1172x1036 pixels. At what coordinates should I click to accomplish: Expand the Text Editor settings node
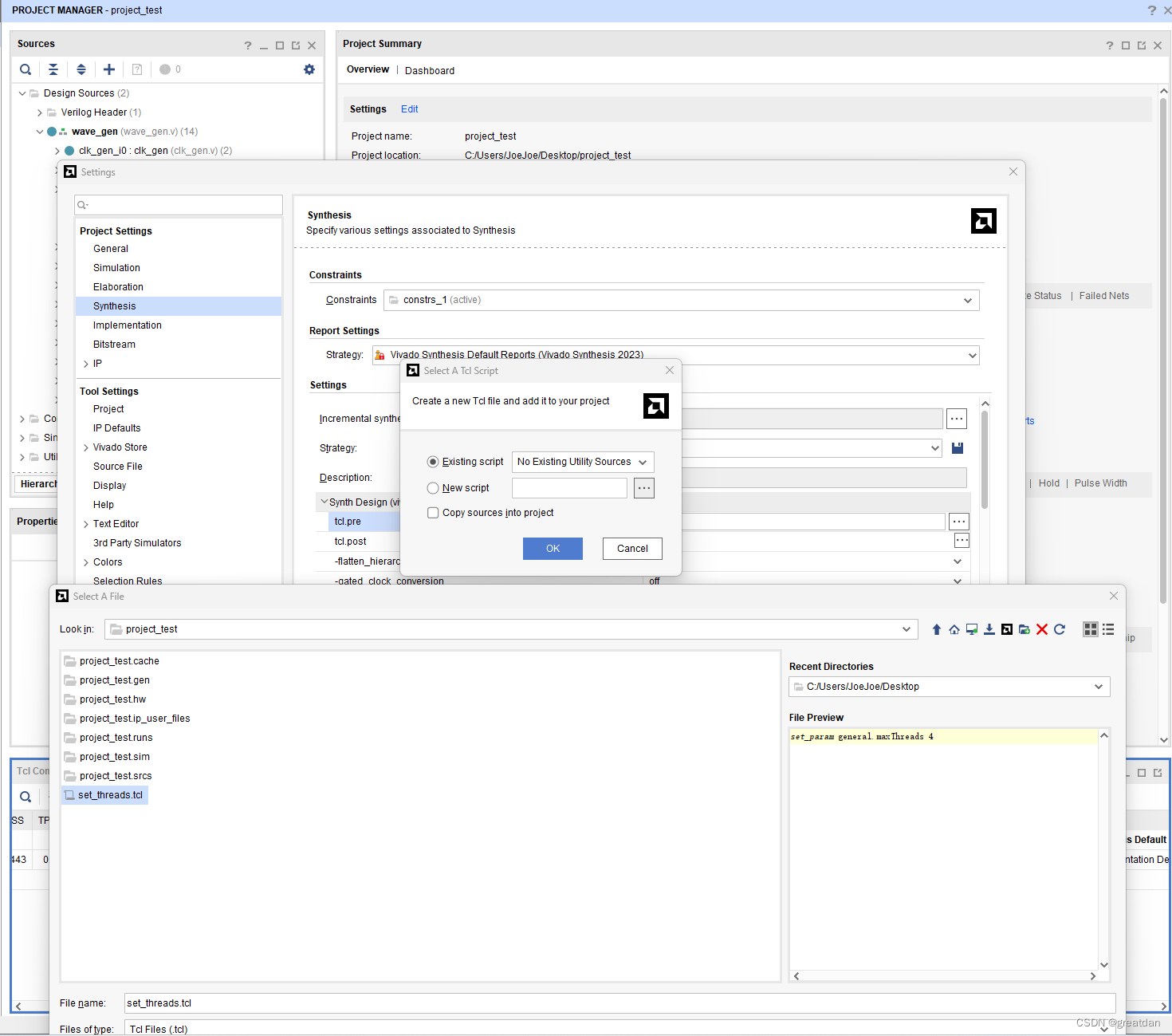pyautogui.click(x=86, y=524)
